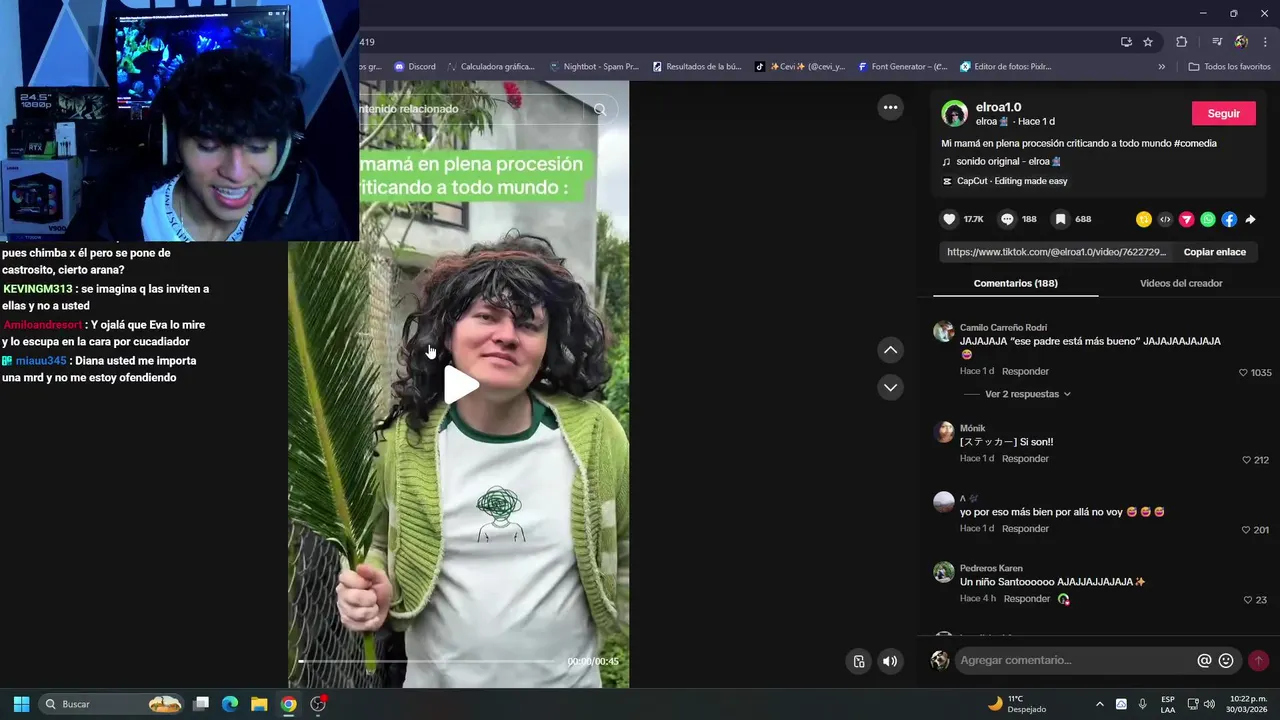This screenshot has width=1280, height=720.
Task: Open File Explorer from the taskbar
Action: click(x=259, y=704)
